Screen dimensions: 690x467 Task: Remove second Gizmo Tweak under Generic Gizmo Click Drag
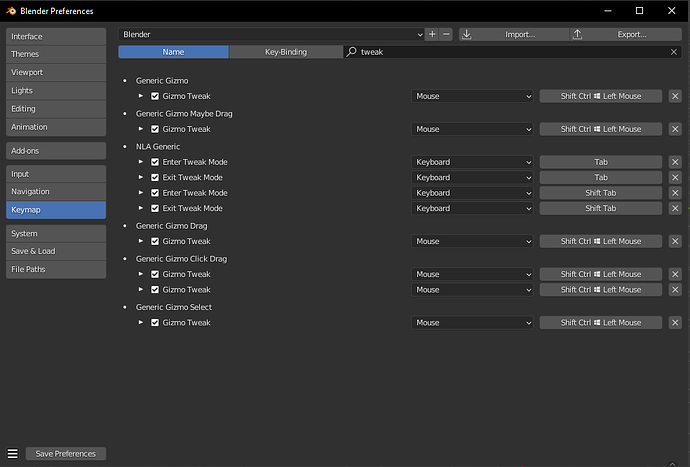pos(675,290)
